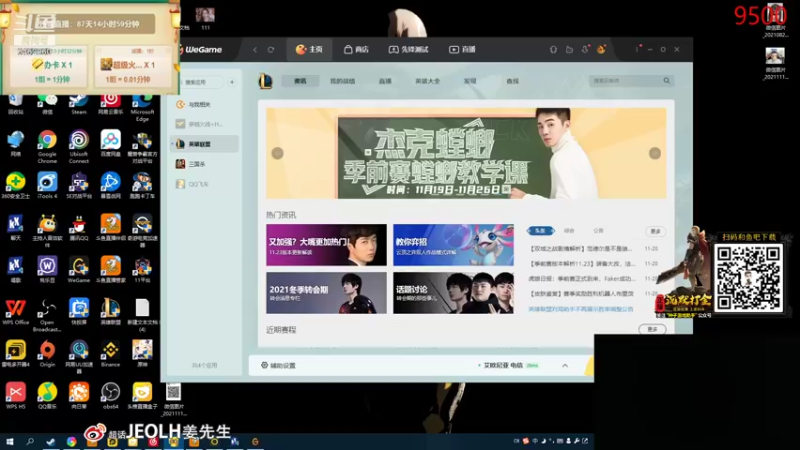Click 更多 button beside news tabs
800x450 pixels.
click(655, 232)
